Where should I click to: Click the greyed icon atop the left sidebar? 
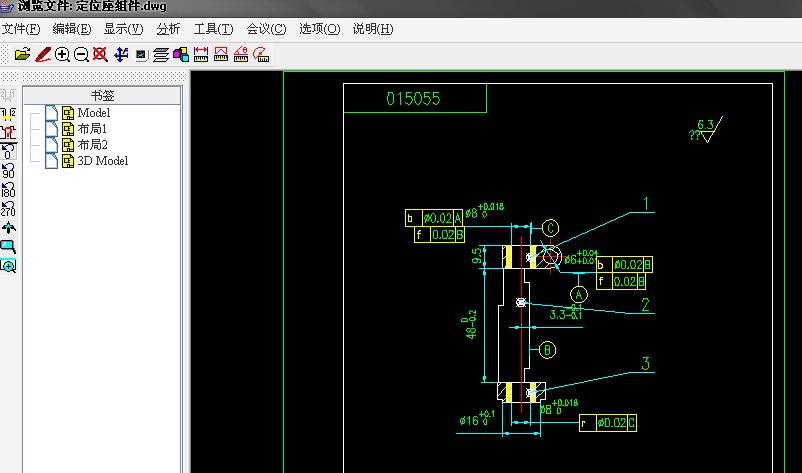[8, 95]
